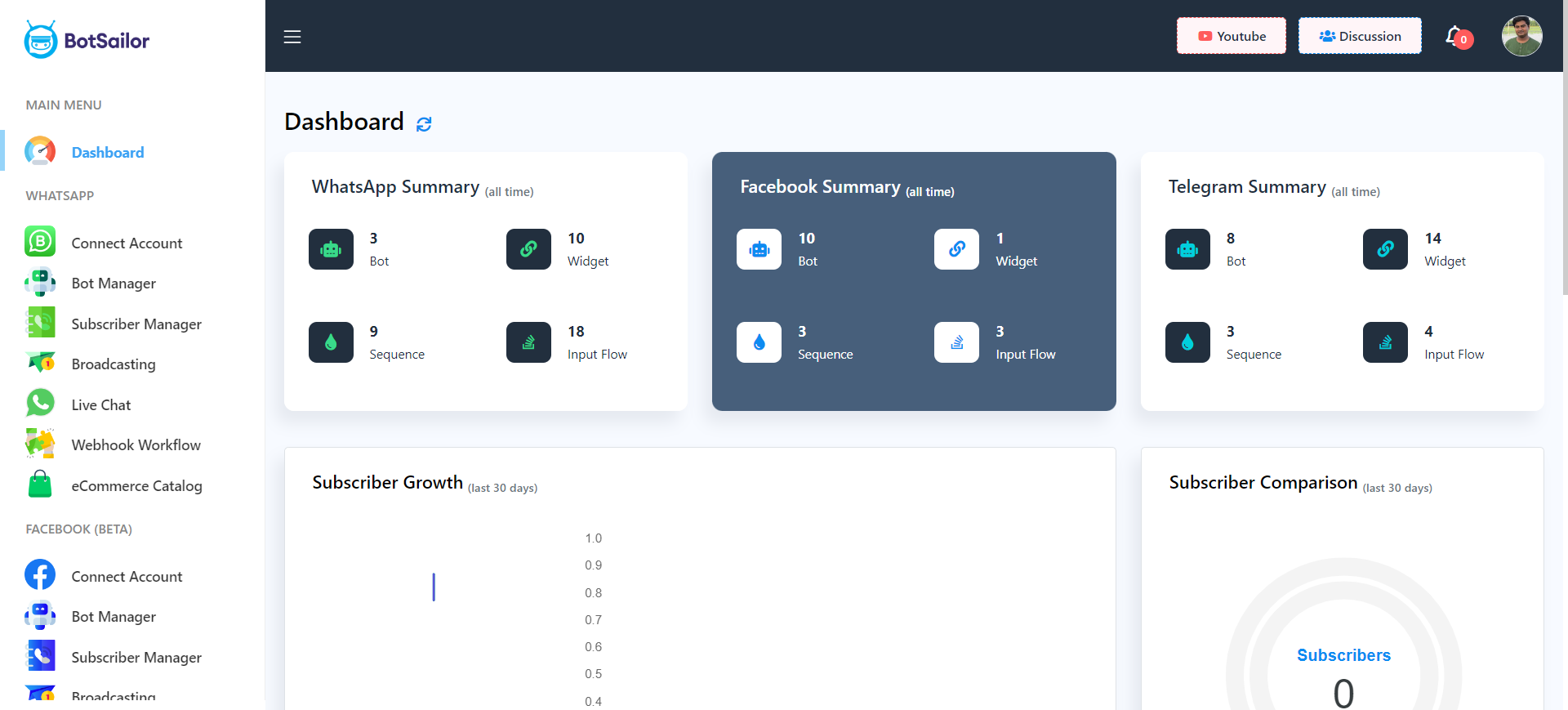This screenshot has width=1568, height=710.
Task: Select the Telegram Summary heading
Action: (1247, 187)
